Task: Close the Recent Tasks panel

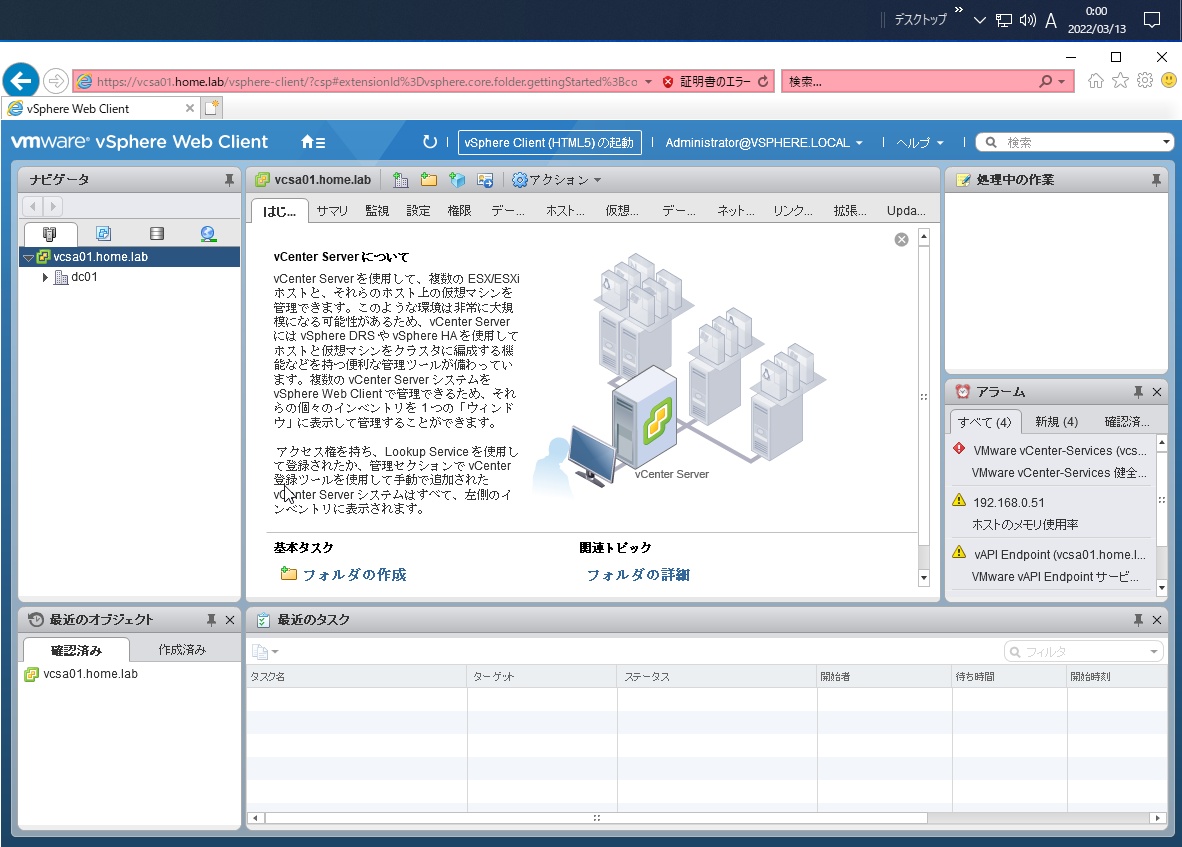Action: tap(1157, 619)
